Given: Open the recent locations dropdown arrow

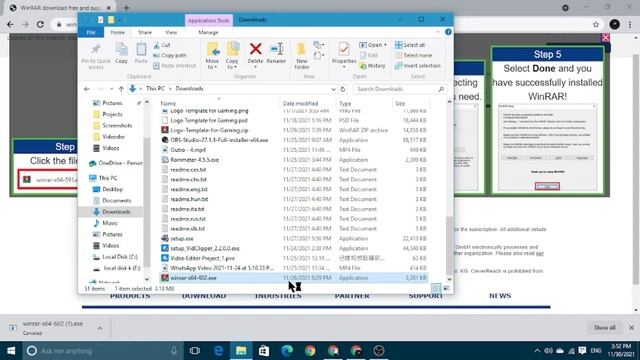Looking at the screenshot, I should click(x=111, y=89).
